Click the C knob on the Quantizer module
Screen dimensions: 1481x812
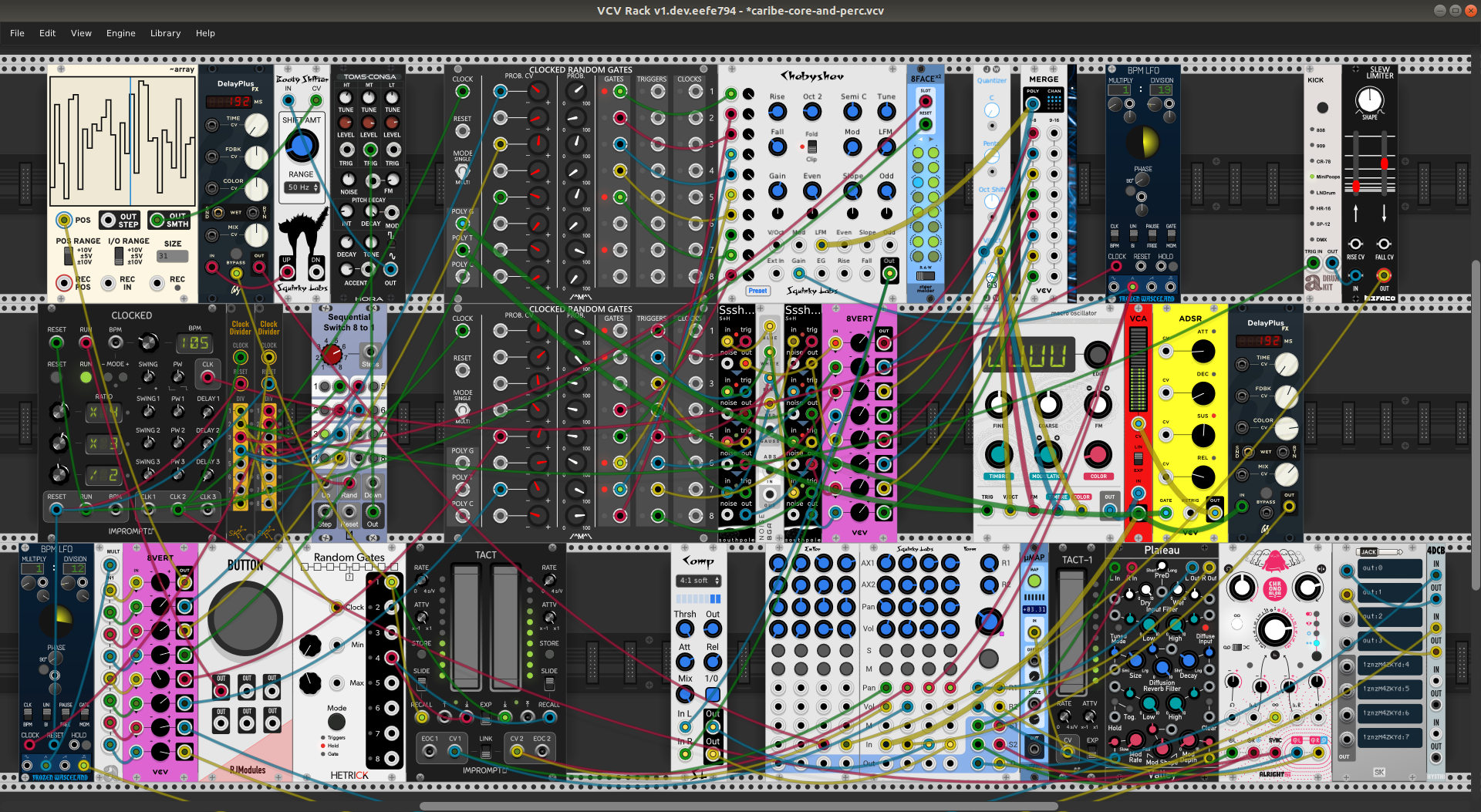click(992, 111)
